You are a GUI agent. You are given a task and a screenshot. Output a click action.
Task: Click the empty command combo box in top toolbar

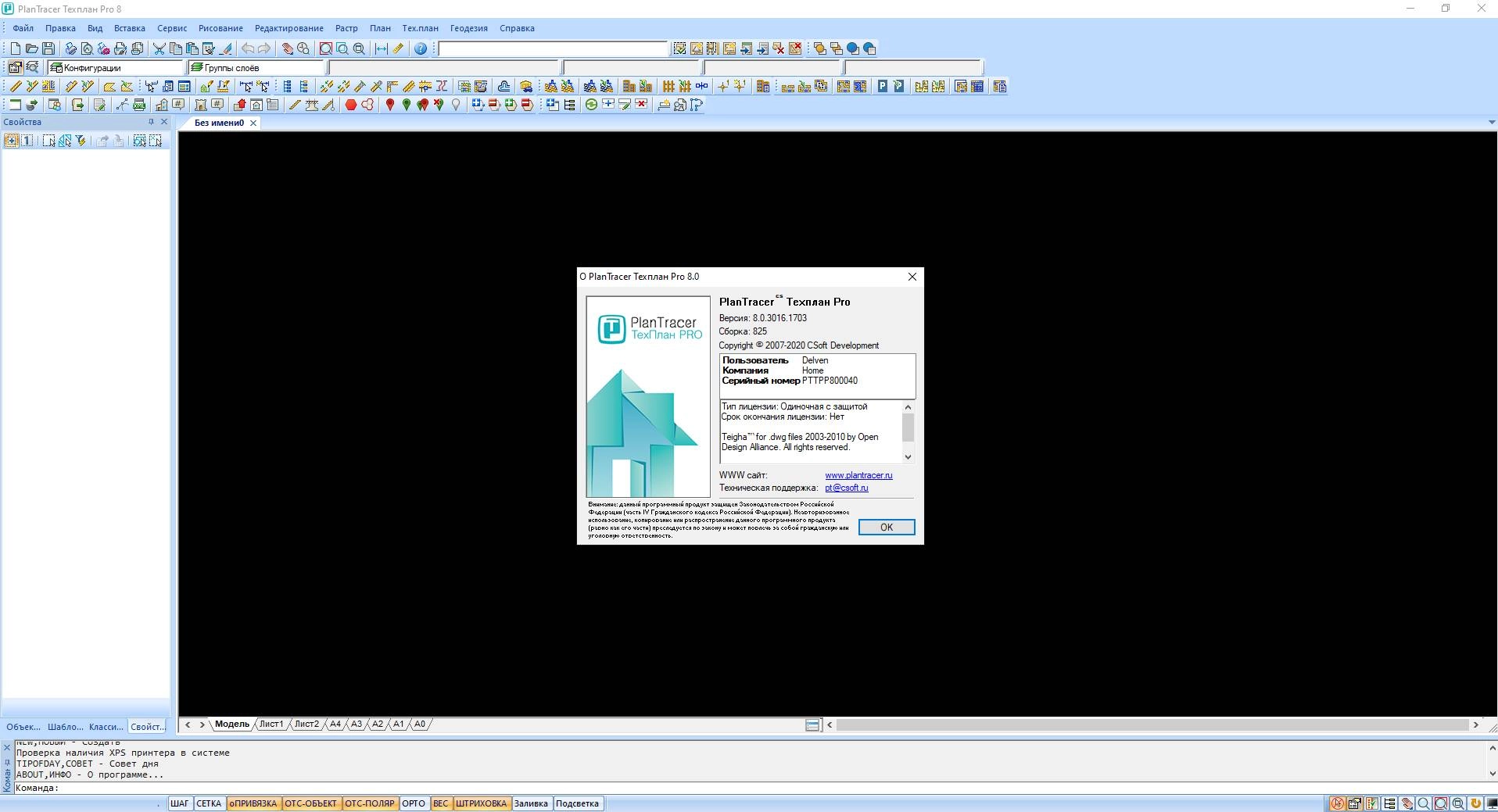pos(553,48)
